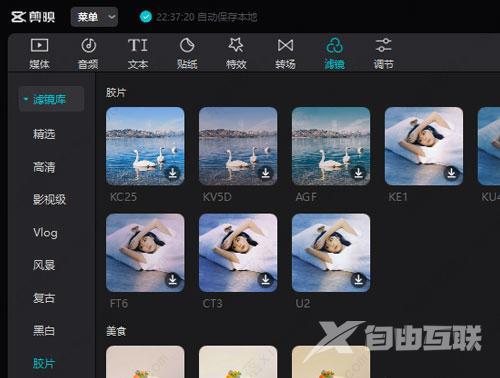
Task: Click the 胶片 section heading
Action: pyautogui.click(x=116, y=92)
